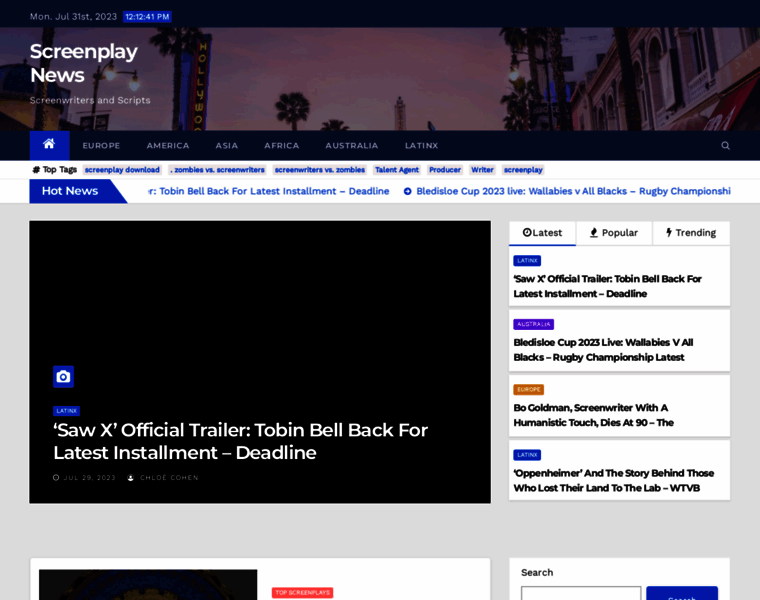Select the 'screenwriters vs. zombies' tag
The image size is (760, 600).
click(x=319, y=170)
